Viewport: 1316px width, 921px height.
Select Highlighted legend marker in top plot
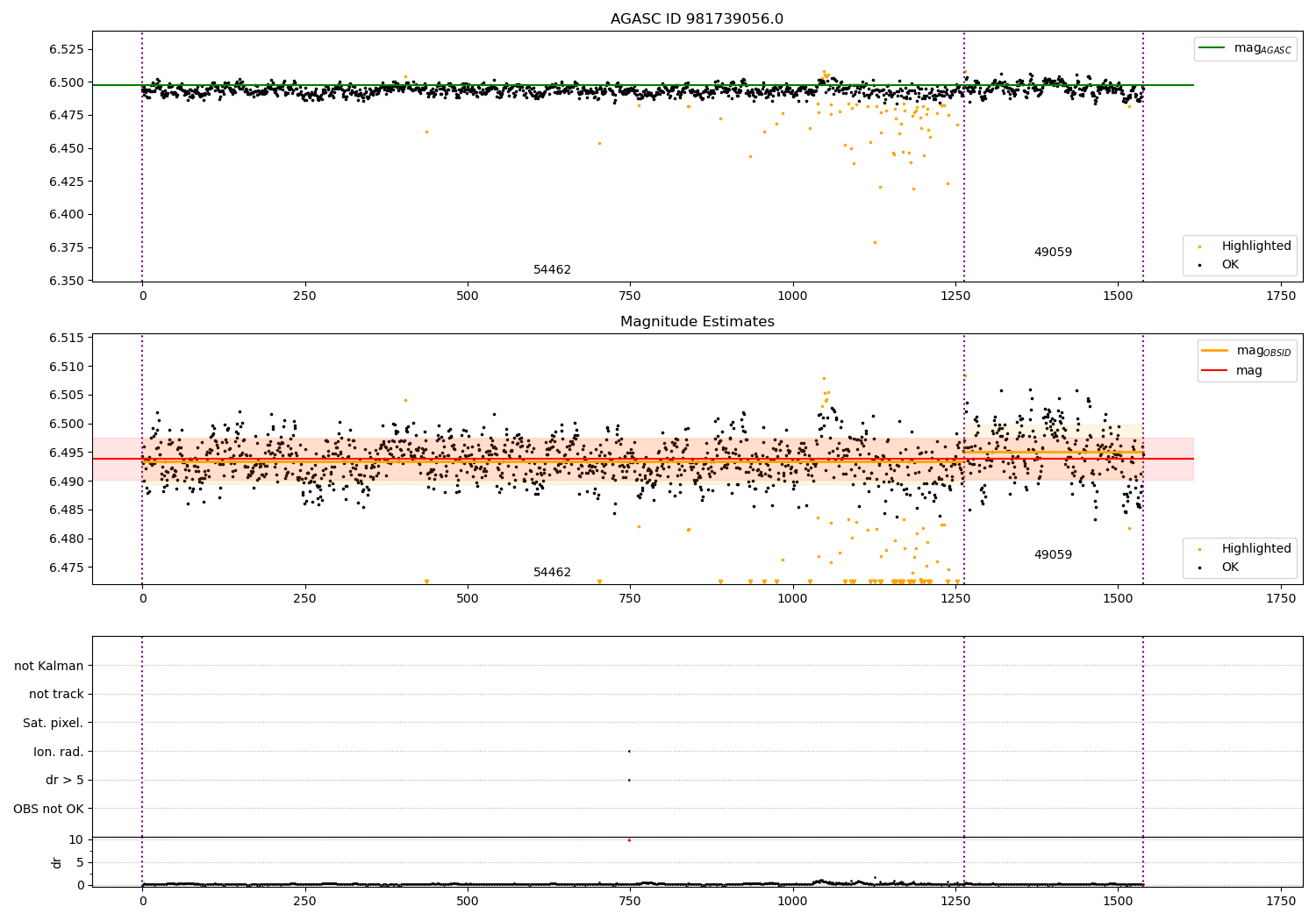pos(1199,246)
